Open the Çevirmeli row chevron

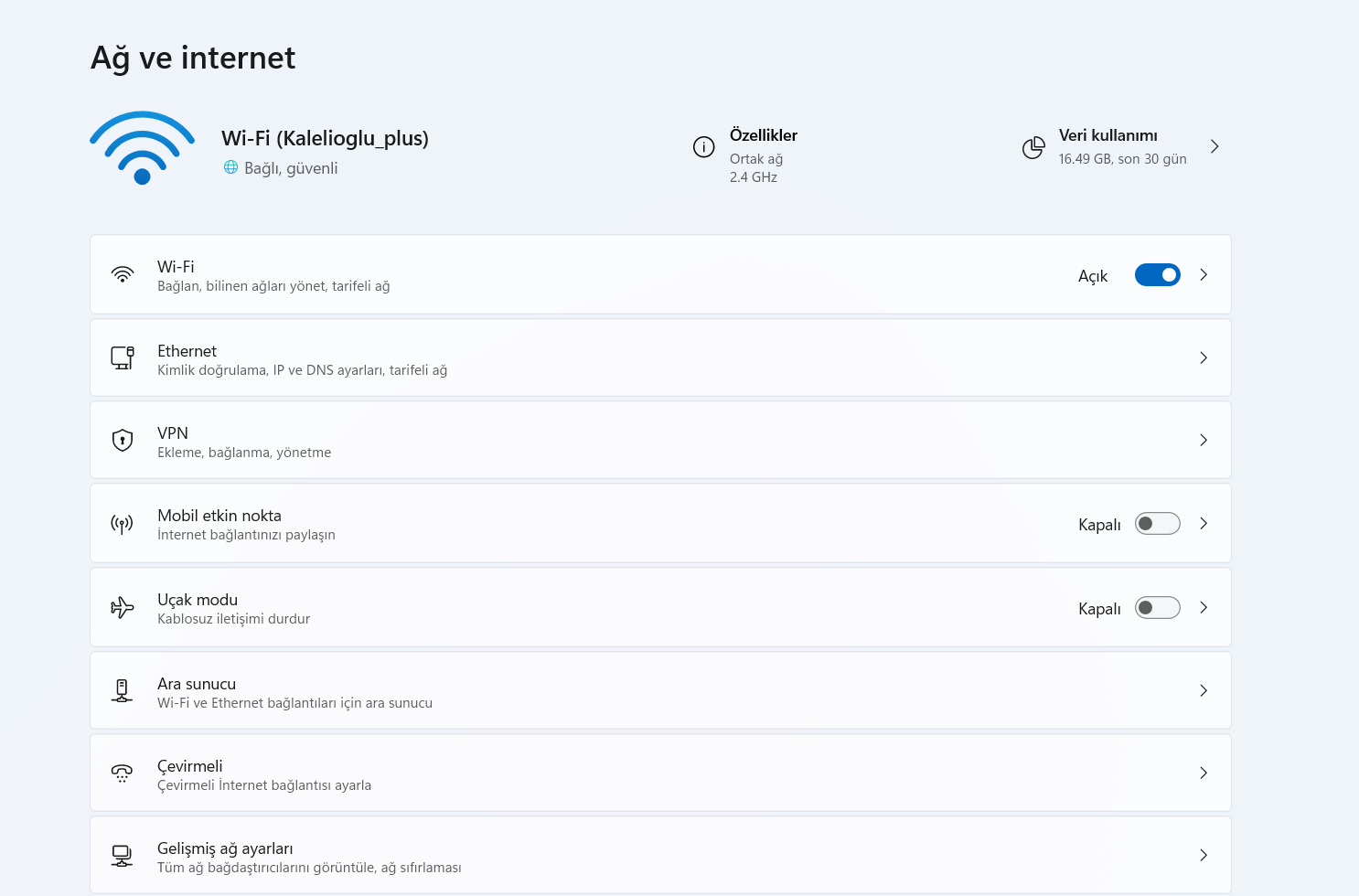point(1204,773)
